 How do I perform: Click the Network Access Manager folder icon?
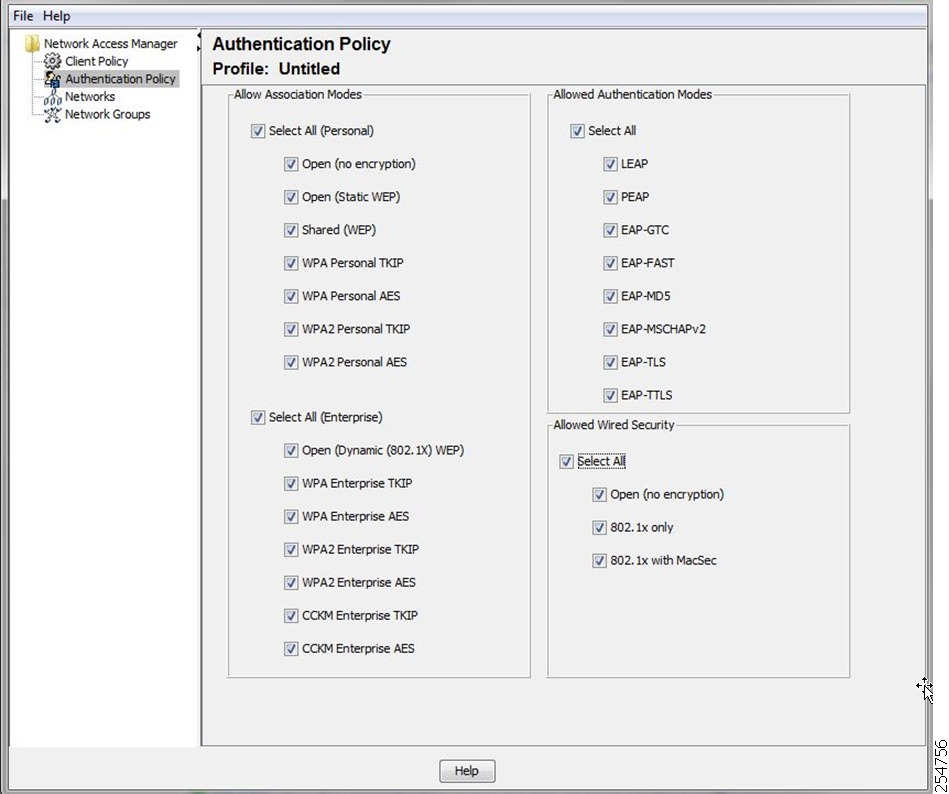32,44
